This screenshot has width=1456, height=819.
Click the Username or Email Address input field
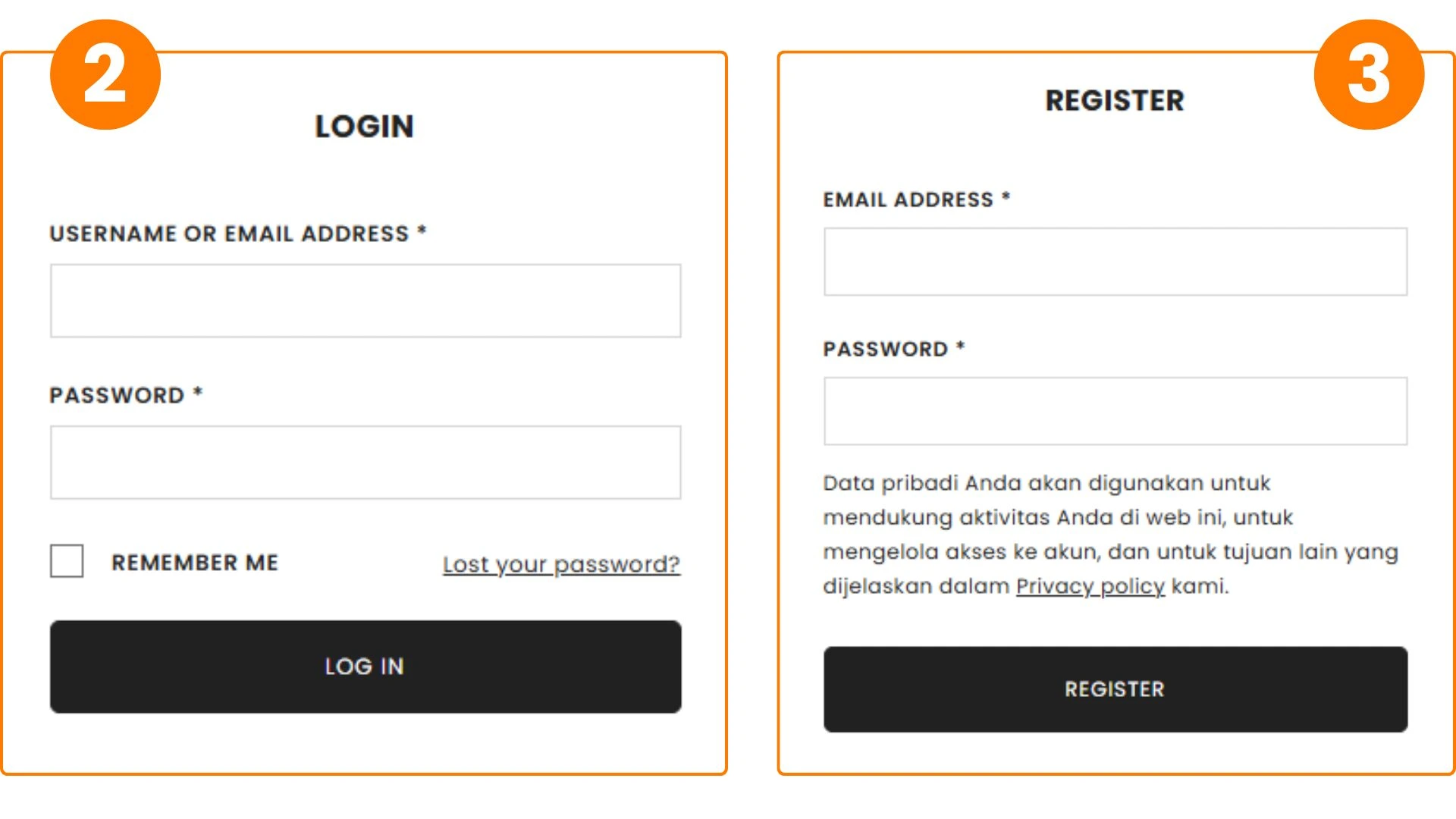tap(365, 300)
